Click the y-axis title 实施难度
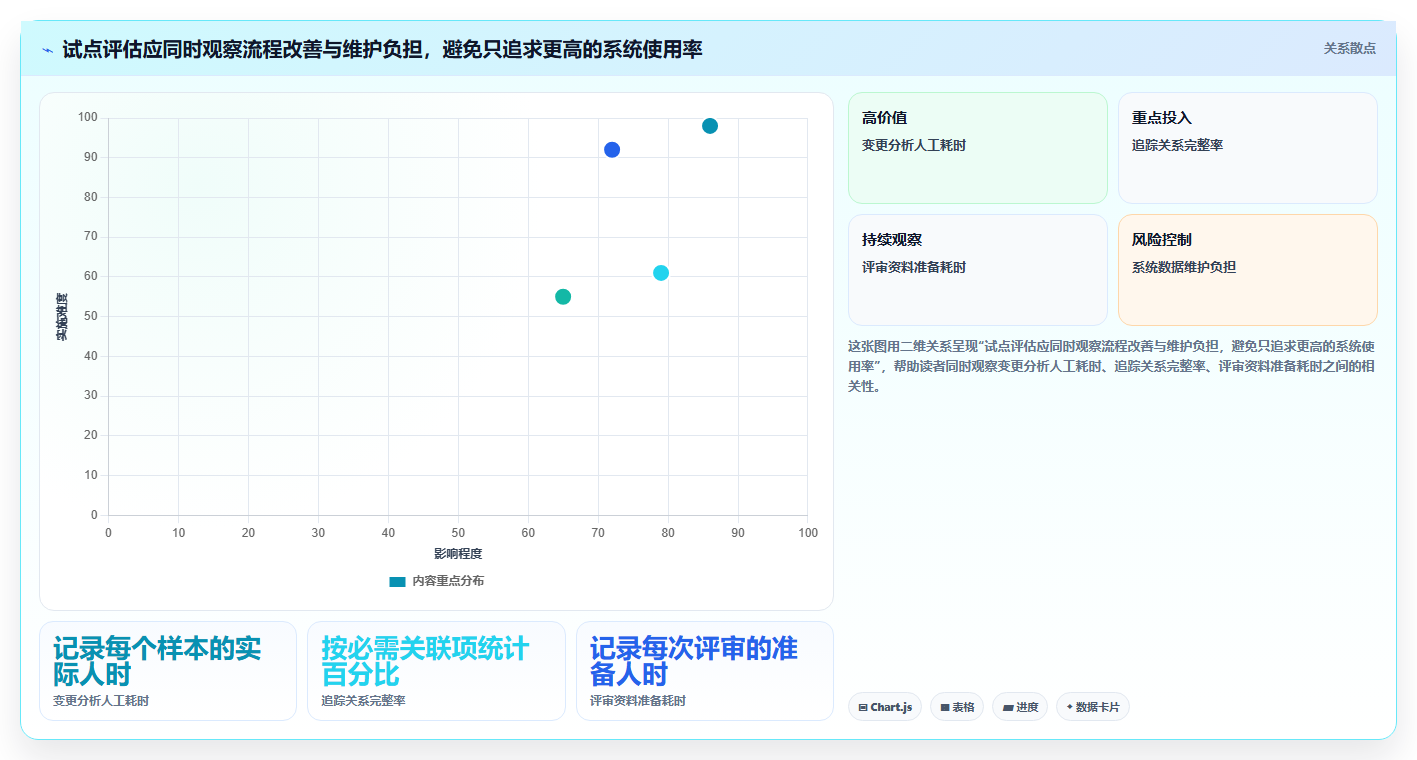The height and width of the screenshot is (760, 1417). coord(62,316)
